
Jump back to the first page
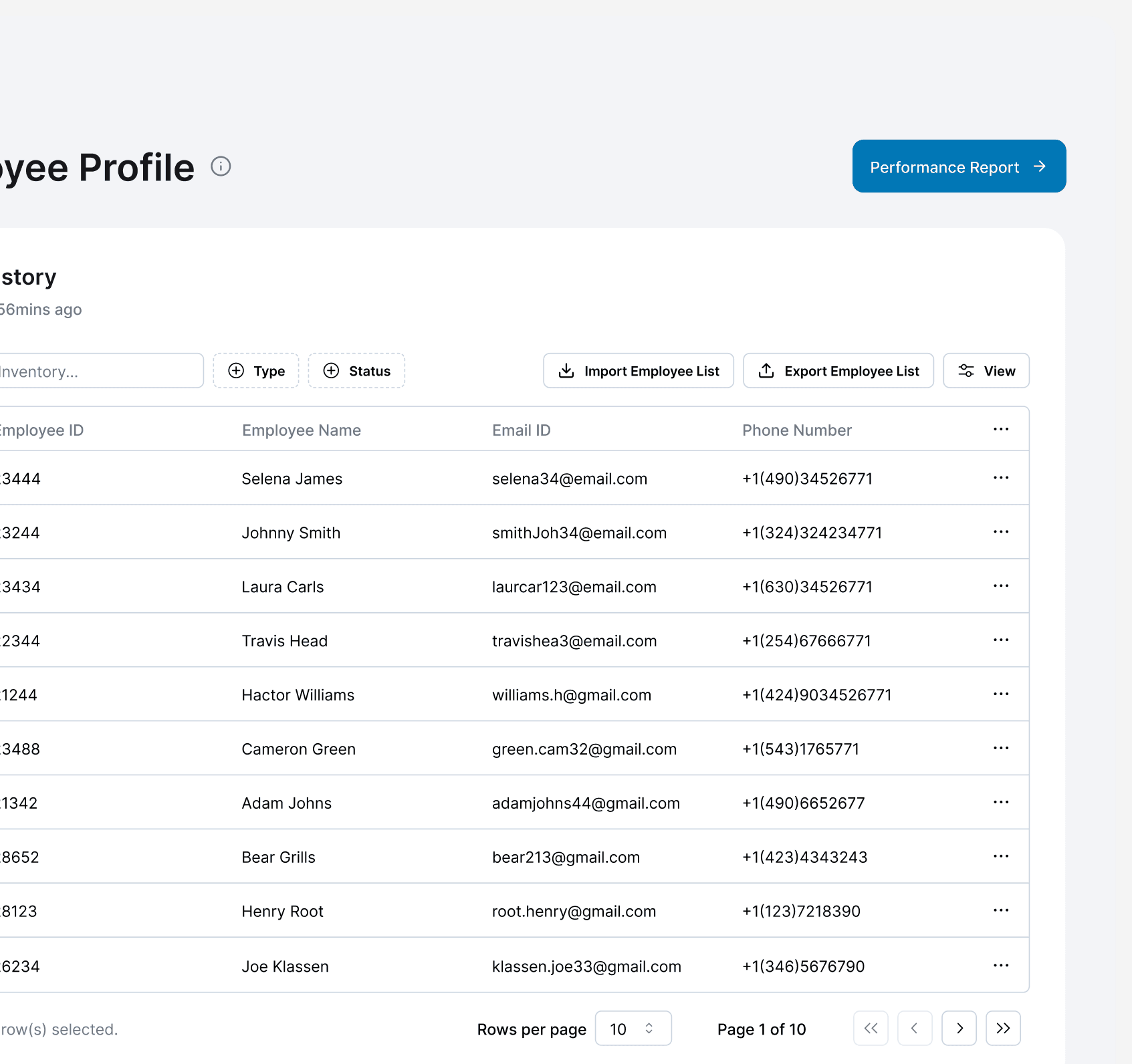point(871,1029)
